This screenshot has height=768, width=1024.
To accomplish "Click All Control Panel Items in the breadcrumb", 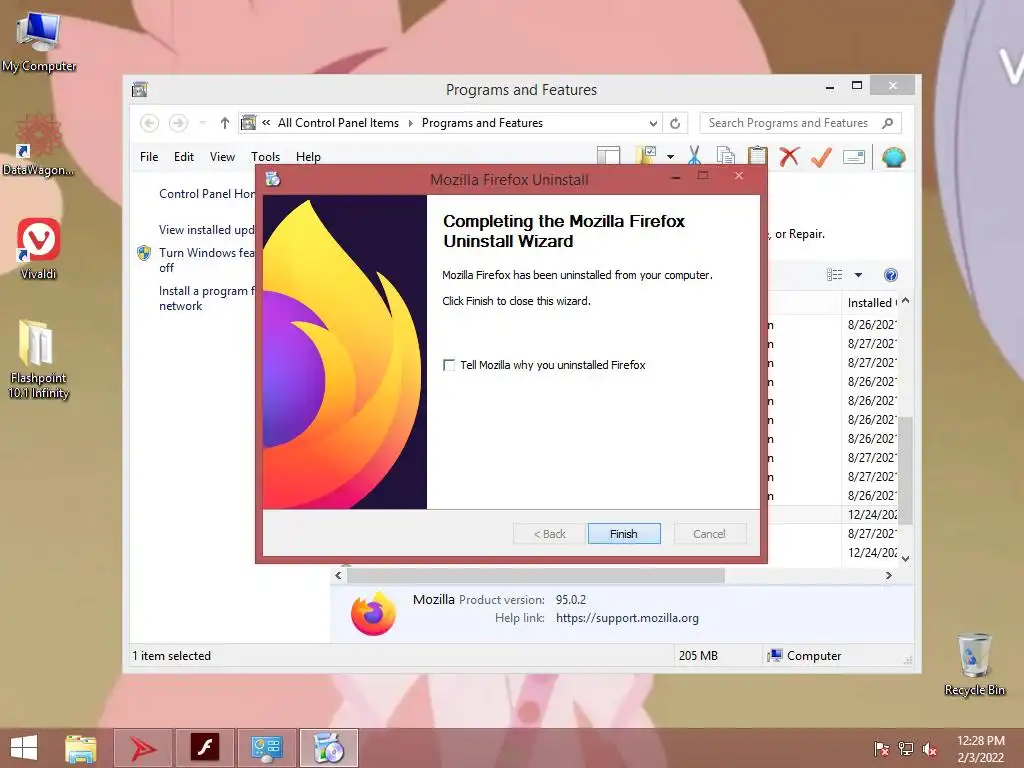I will tap(338, 123).
